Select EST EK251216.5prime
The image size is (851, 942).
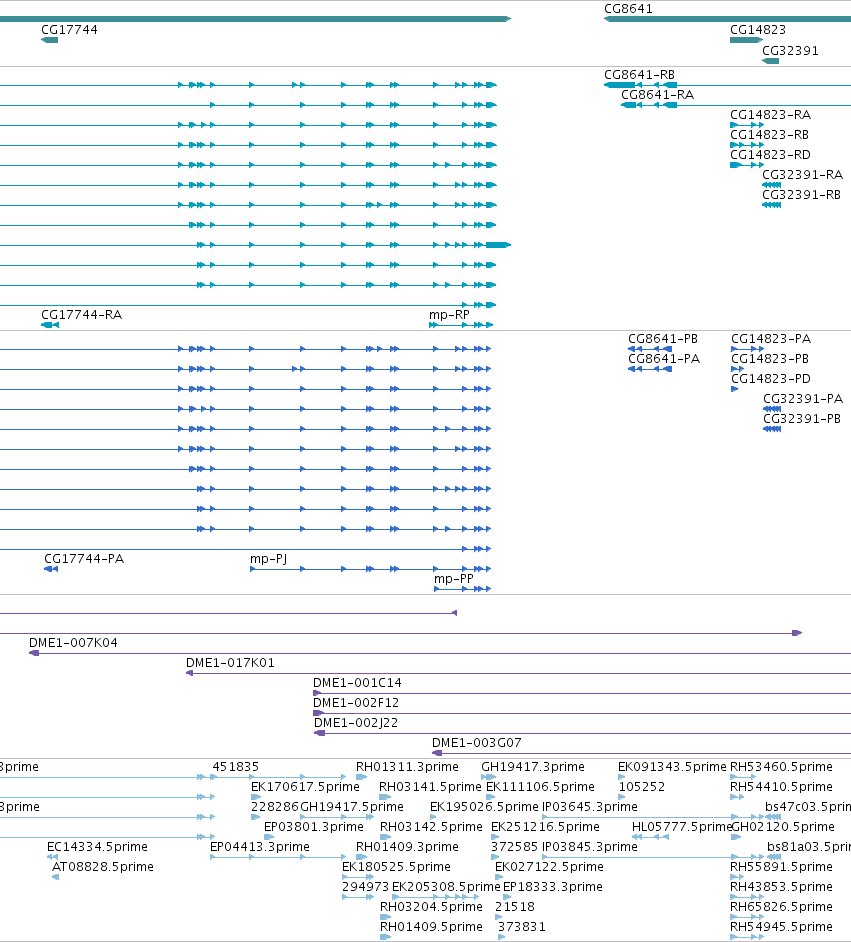545,827
